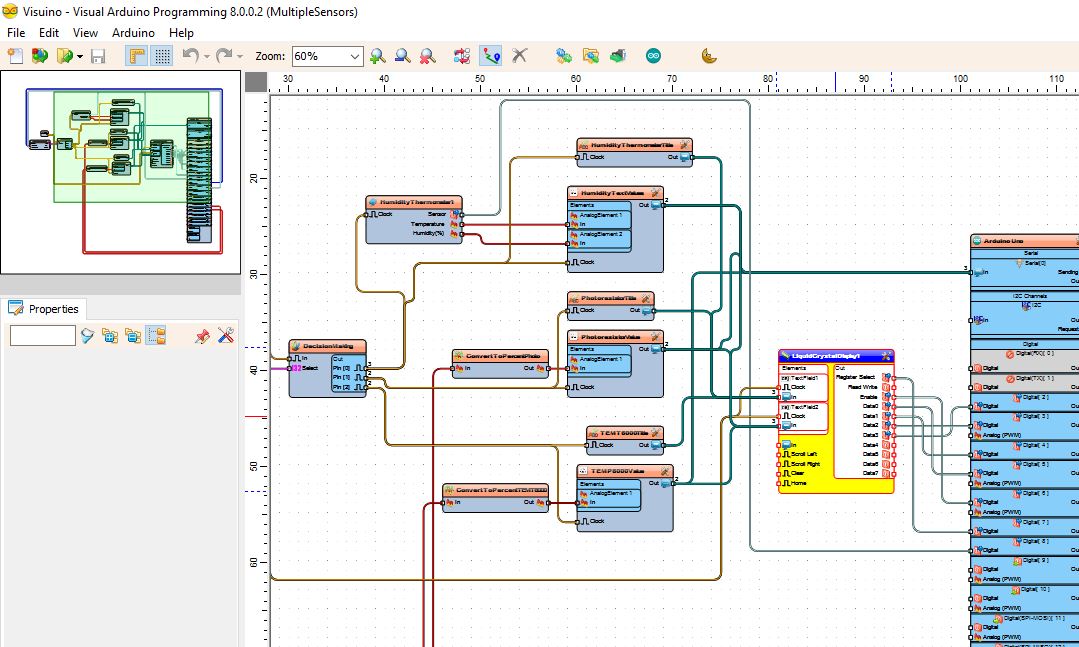Open the Arduino menu
1079x647 pixels.
pyautogui.click(x=133, y=33)
